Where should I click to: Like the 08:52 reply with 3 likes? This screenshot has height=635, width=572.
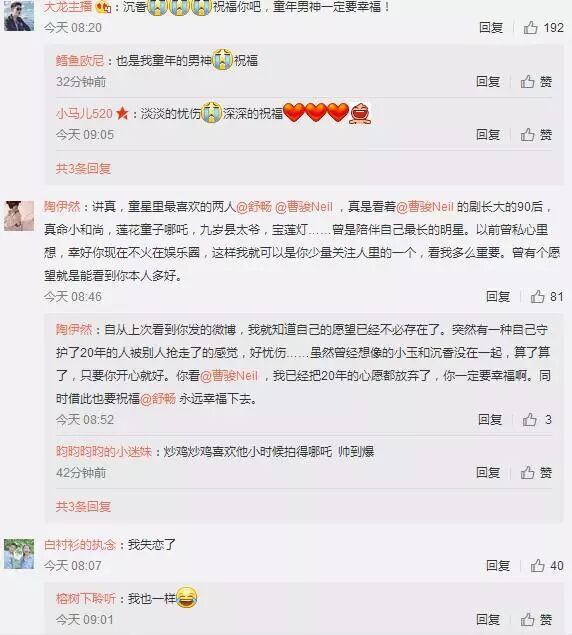pos(537,420)
